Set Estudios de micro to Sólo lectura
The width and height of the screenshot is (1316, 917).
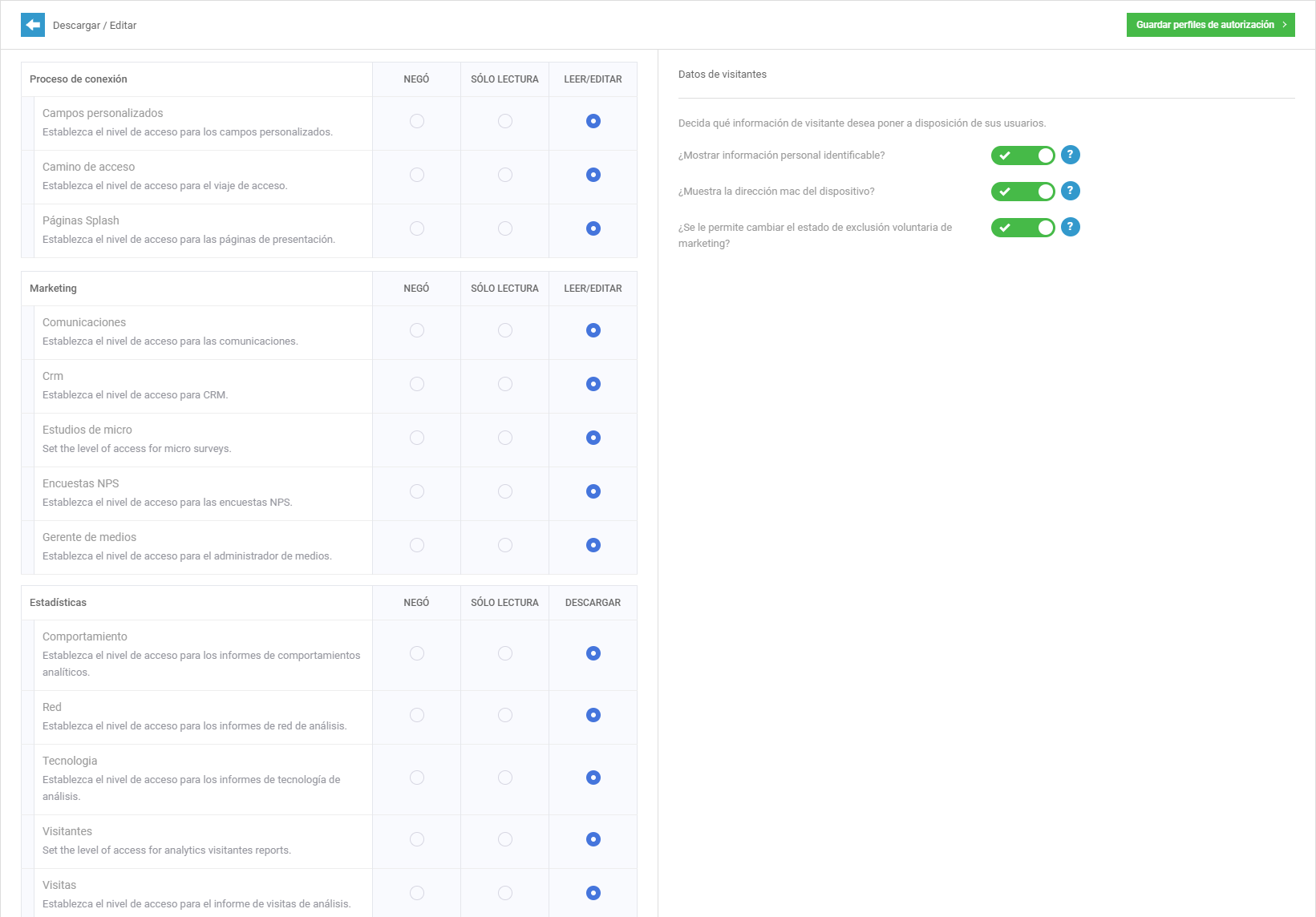[505, 438]
